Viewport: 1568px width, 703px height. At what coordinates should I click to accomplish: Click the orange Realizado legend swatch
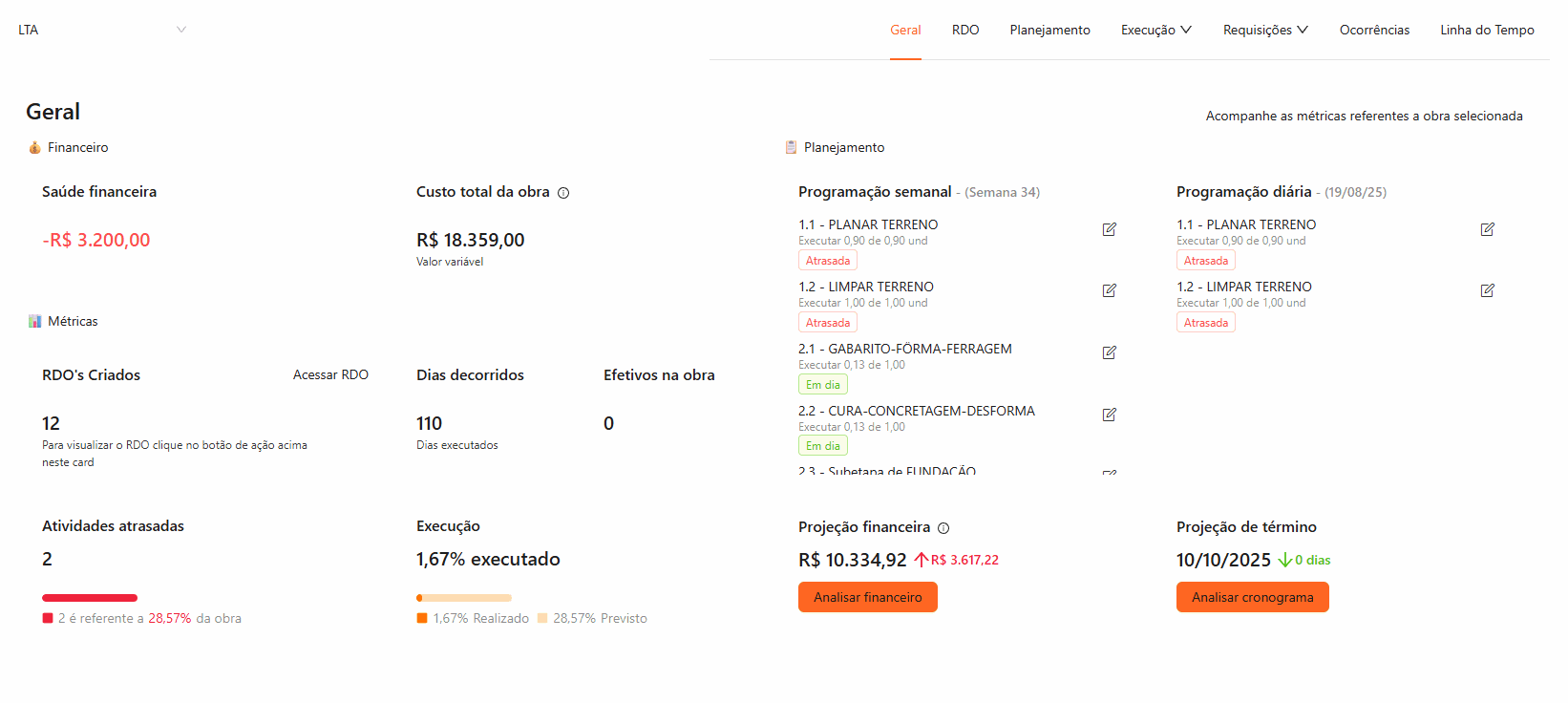click(x=422, y=618)
